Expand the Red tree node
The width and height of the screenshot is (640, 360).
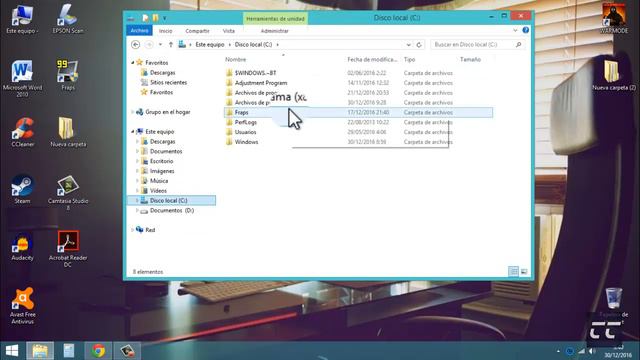pyautogui.click(x=133, y=230)
